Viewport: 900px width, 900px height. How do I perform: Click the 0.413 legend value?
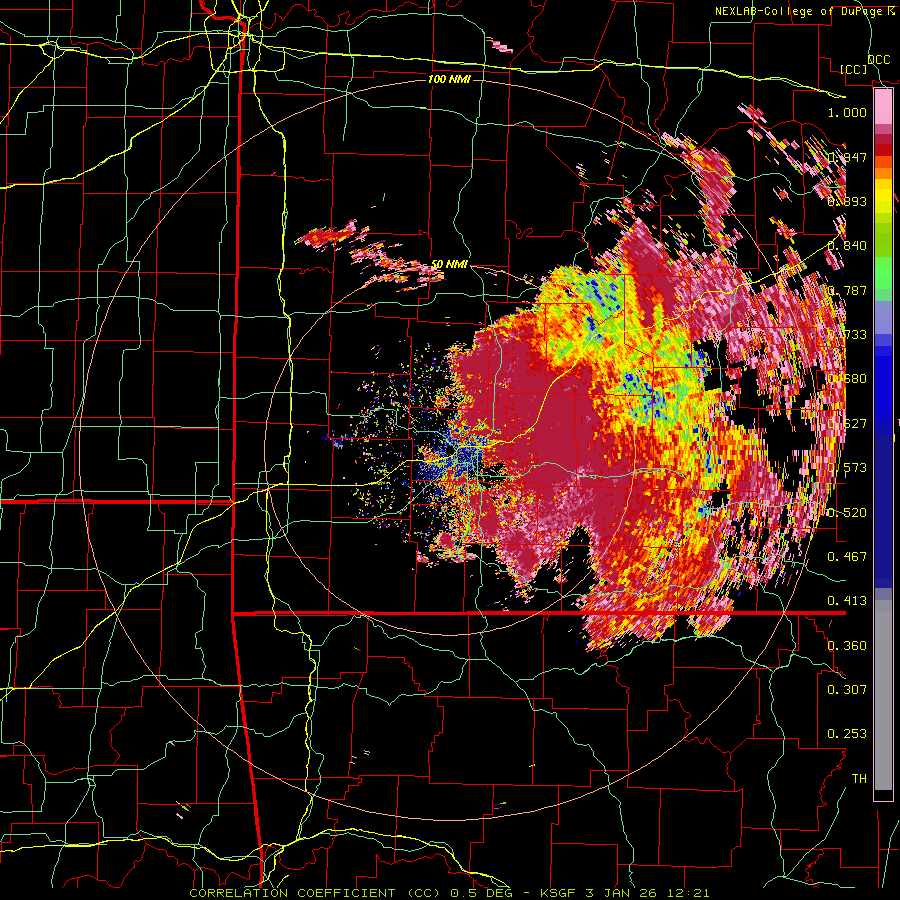tap(847, 600)
